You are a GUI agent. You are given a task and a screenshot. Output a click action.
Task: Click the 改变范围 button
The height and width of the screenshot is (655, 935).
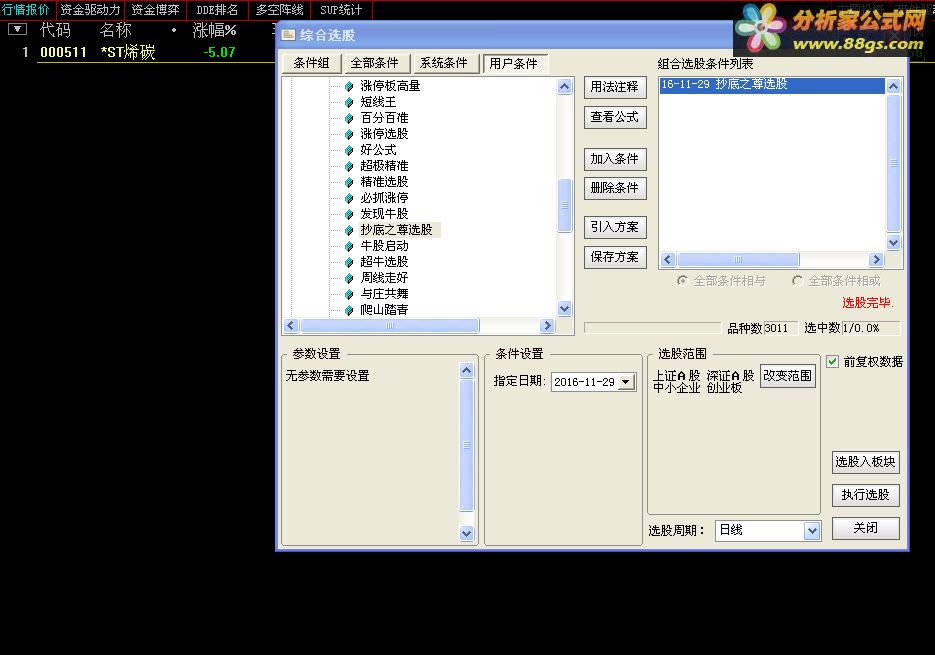coord(788,376)
